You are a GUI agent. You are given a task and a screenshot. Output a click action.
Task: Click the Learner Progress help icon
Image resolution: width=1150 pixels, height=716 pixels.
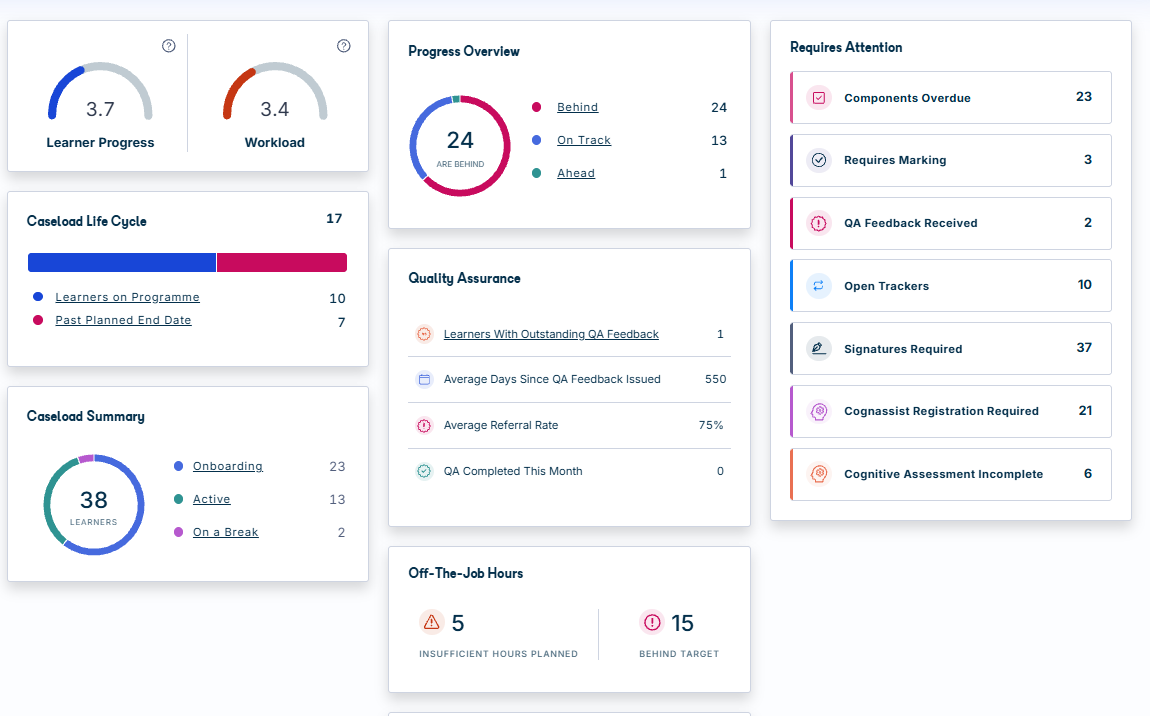[x=169, y=46]
